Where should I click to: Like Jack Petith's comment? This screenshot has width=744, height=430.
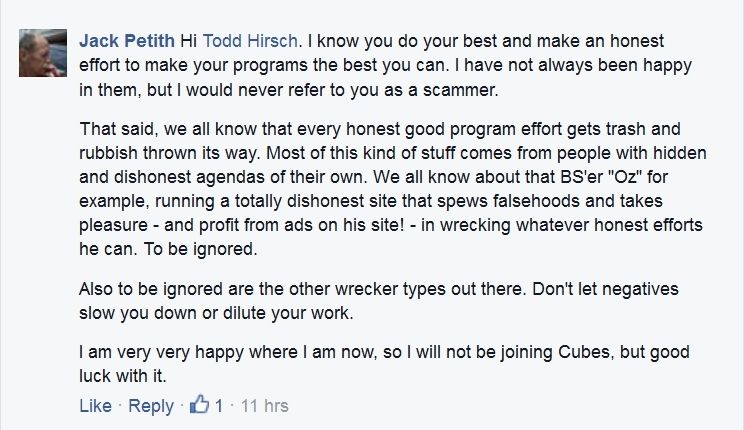point(95,406)
